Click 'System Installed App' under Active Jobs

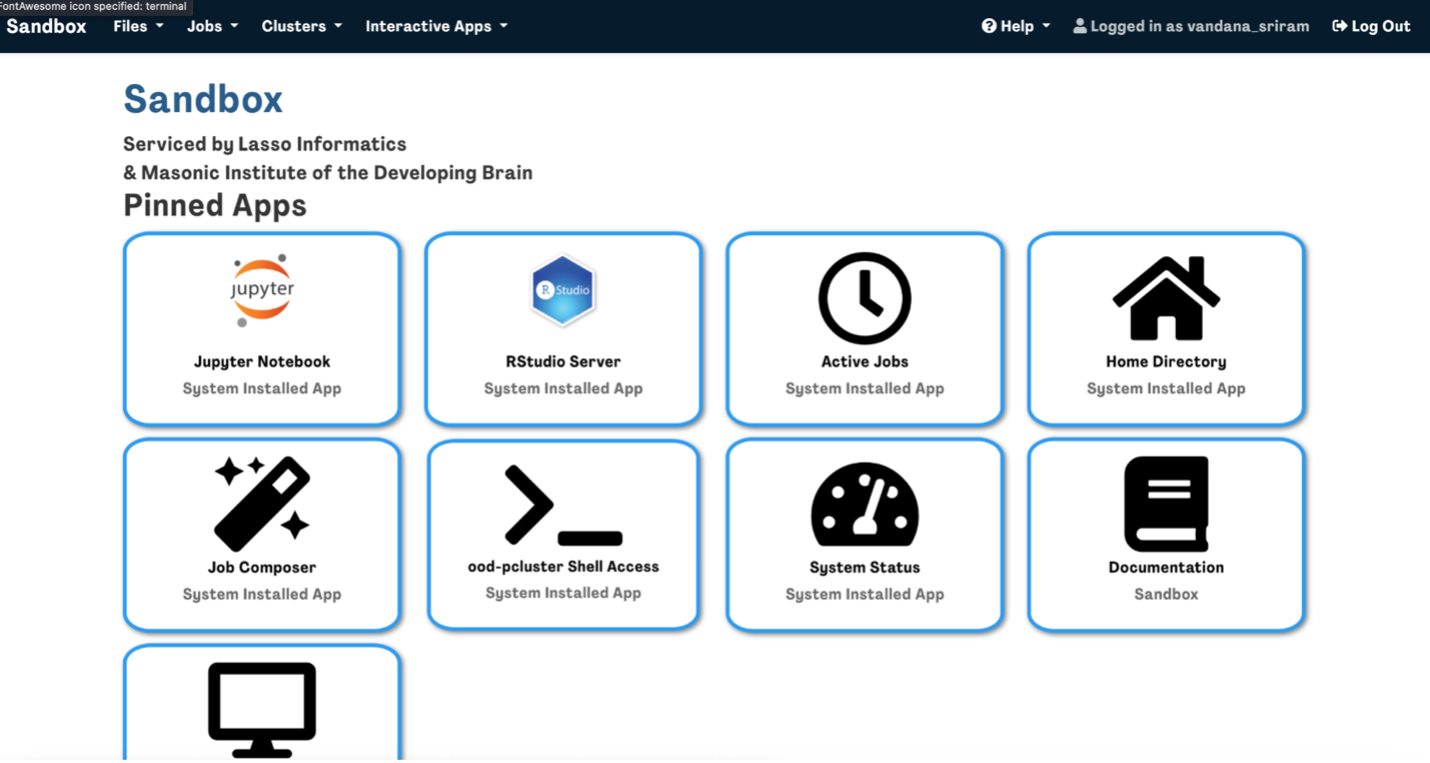[x=865, y=389]
